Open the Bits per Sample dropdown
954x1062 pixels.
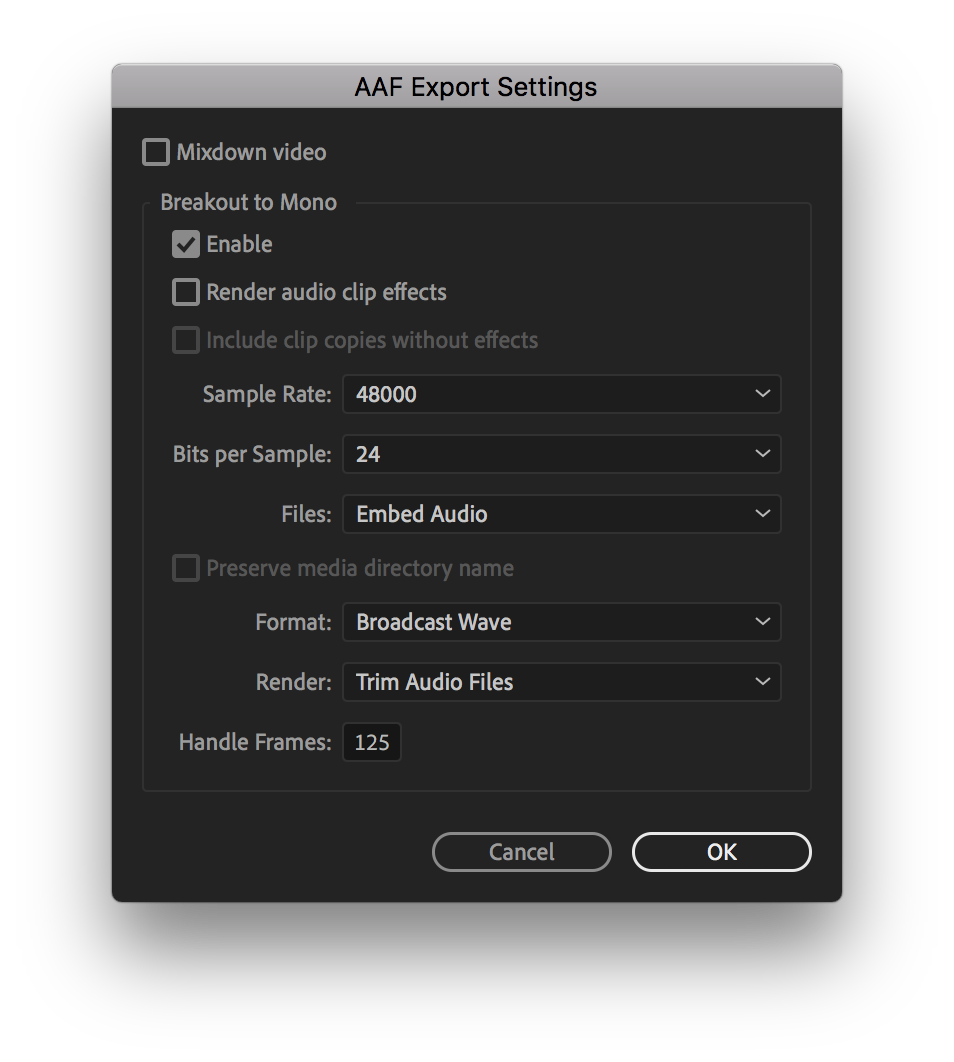[561, 454]
